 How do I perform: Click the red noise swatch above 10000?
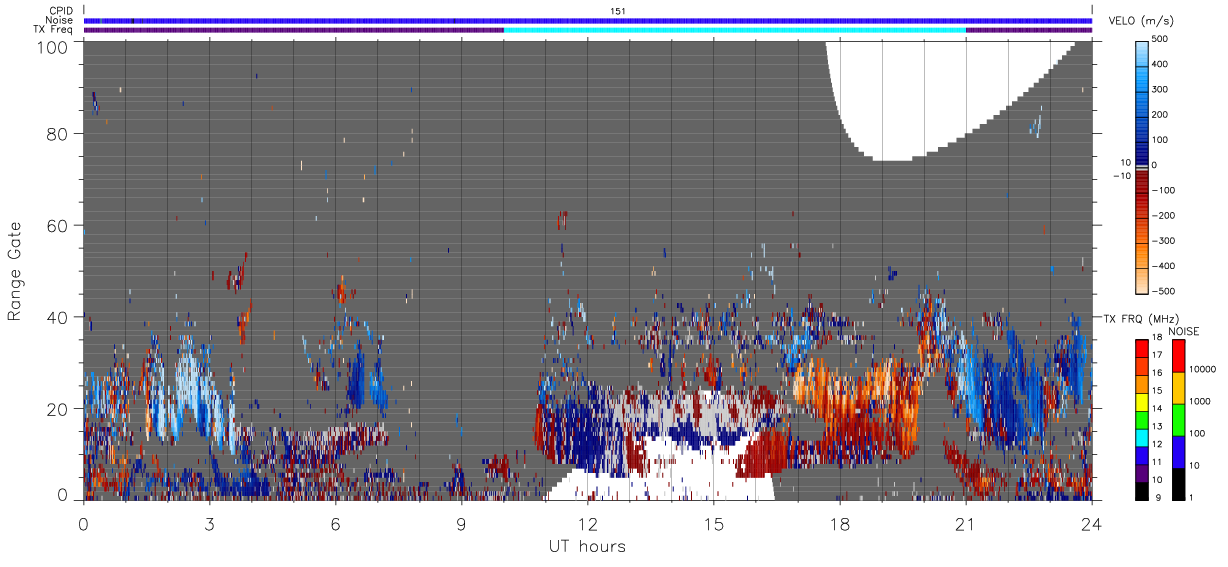1178,356
